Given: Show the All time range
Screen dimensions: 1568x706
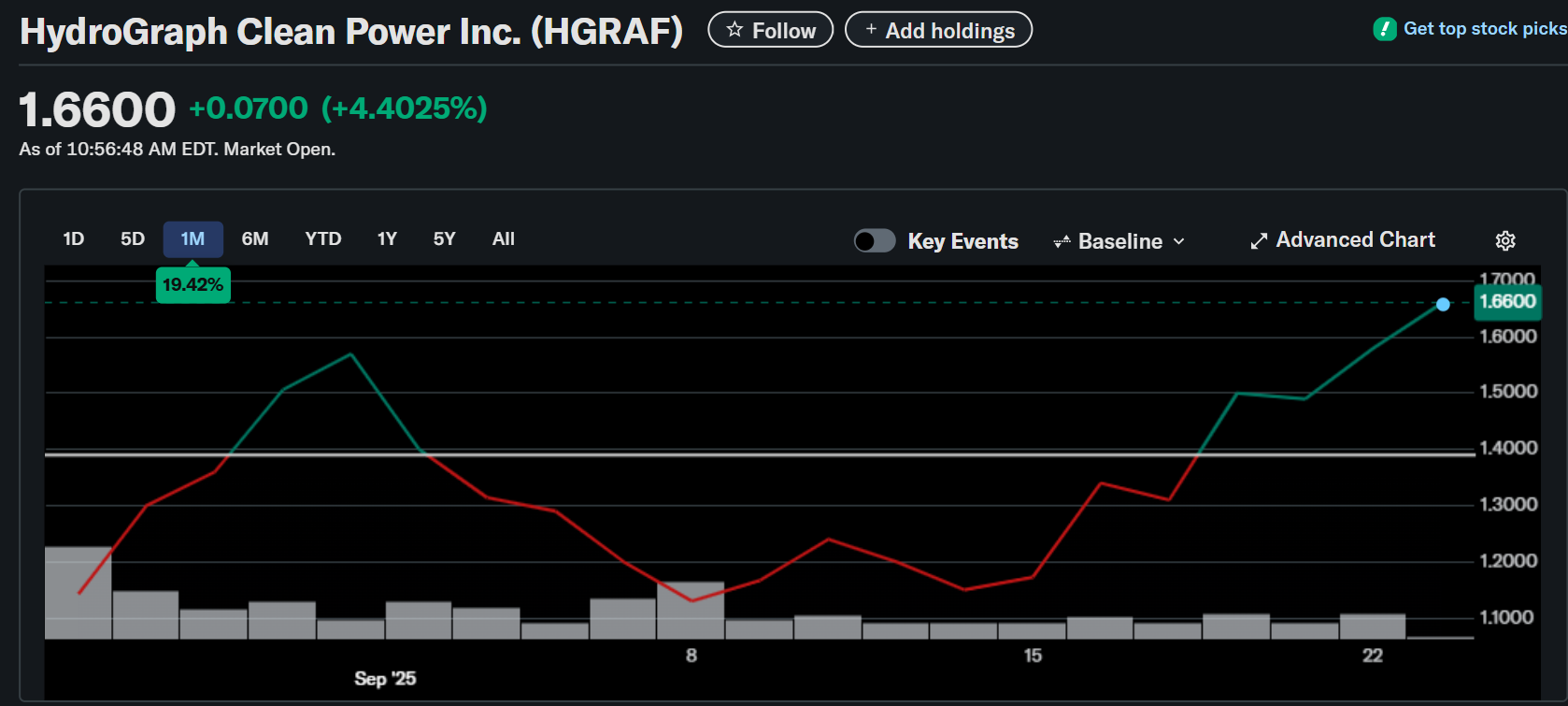Looking at the screenshot, I should coord(504,239).
